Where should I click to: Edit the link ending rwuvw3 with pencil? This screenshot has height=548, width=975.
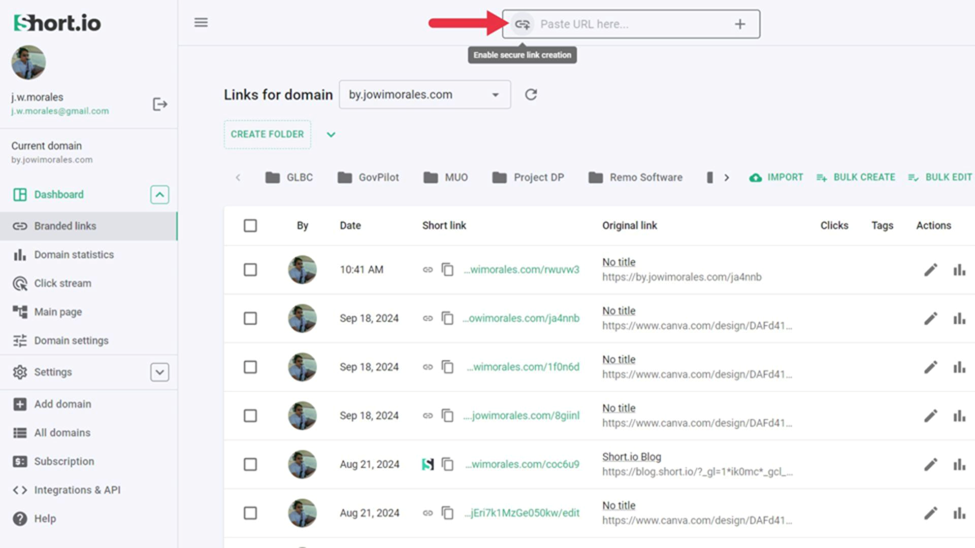point(930,270)
